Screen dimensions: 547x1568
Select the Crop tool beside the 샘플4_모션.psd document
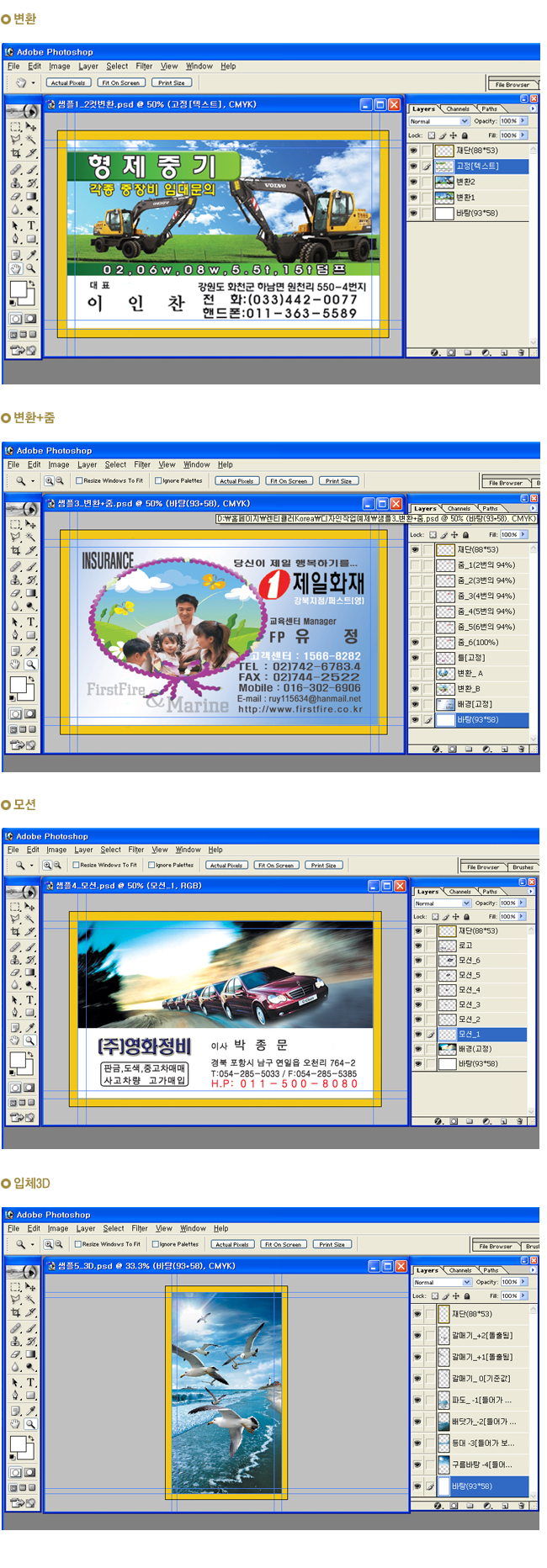tap(15, 932)
